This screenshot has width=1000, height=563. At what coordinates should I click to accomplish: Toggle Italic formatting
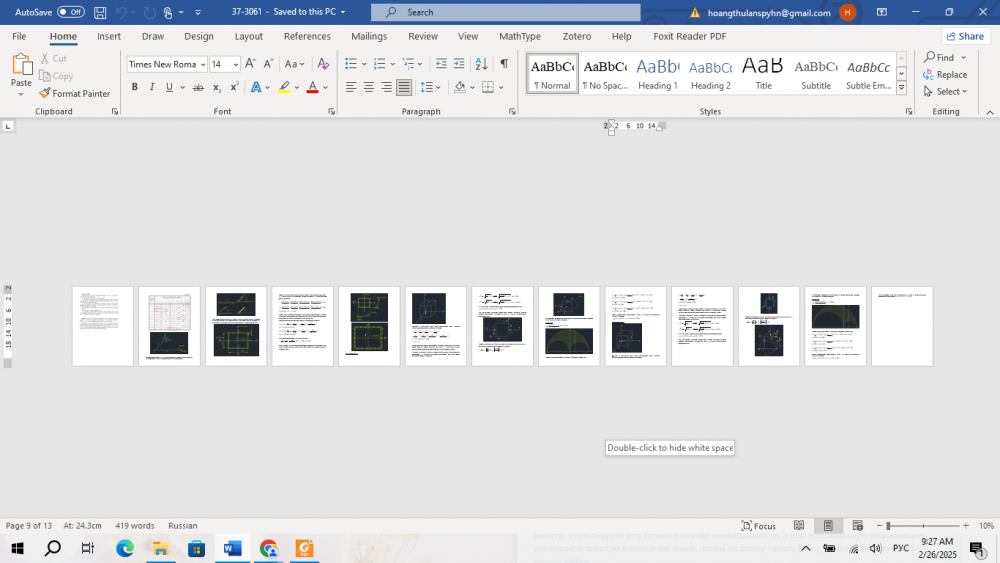[x=152, y=87]
